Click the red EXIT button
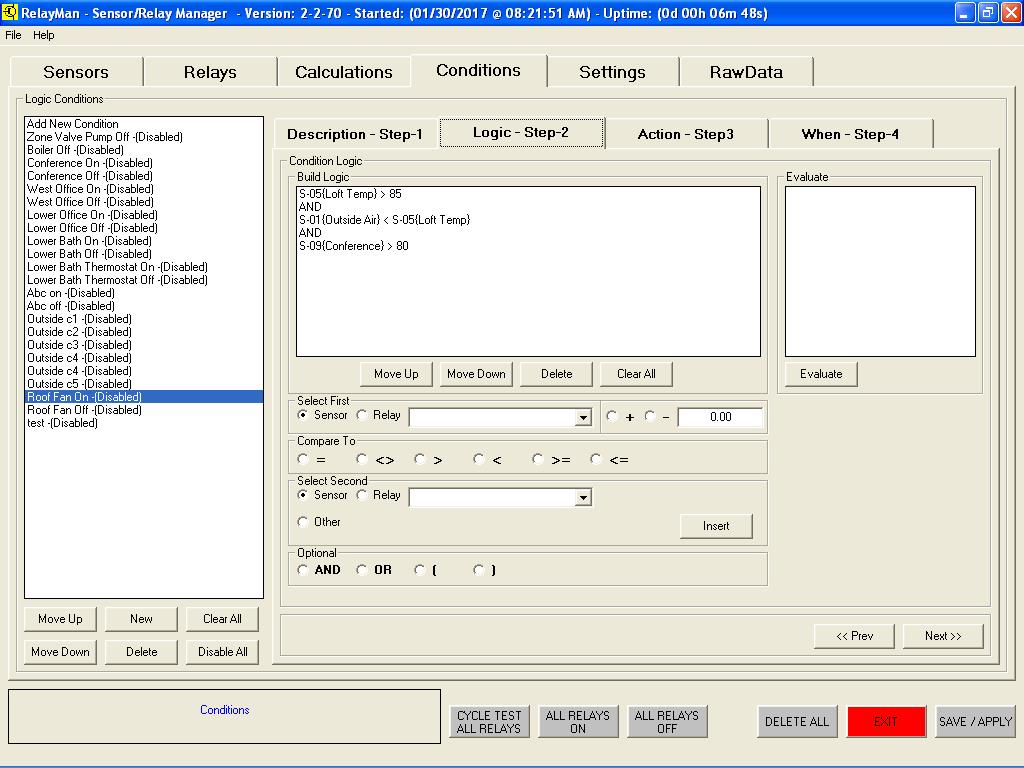This screenshot has width=1024, height=768. coord(886,722)
